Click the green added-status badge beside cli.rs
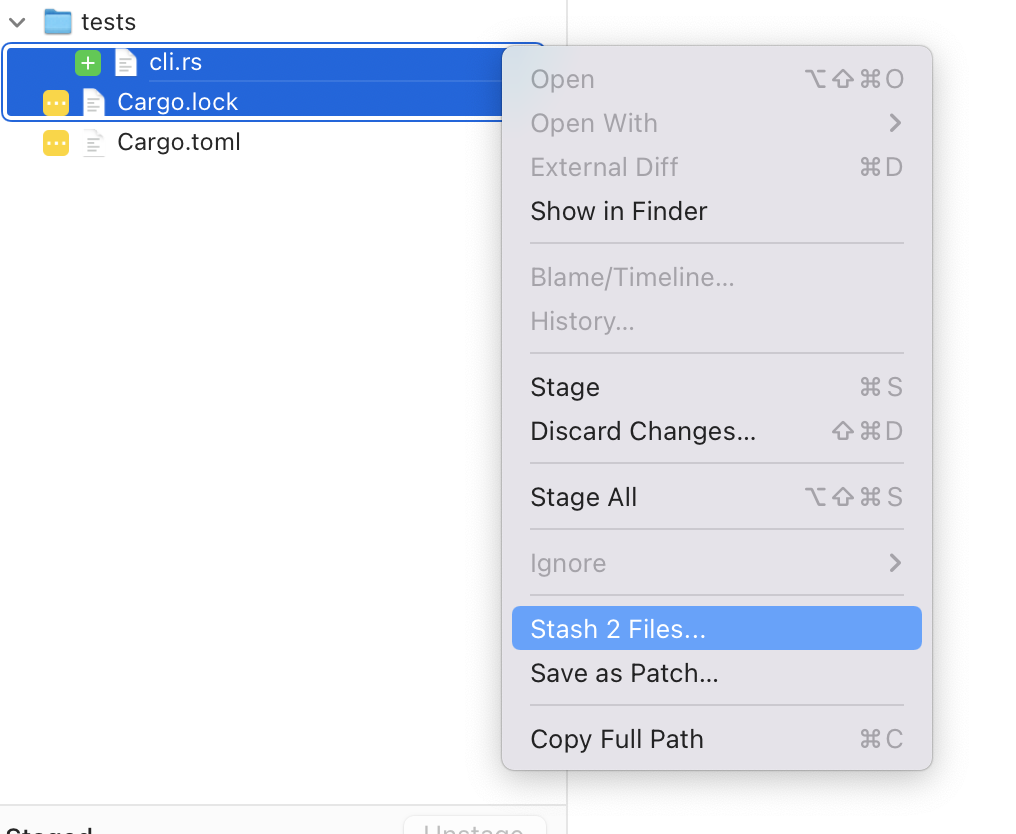Viewport: 1016px width, 834px height. 88,62
